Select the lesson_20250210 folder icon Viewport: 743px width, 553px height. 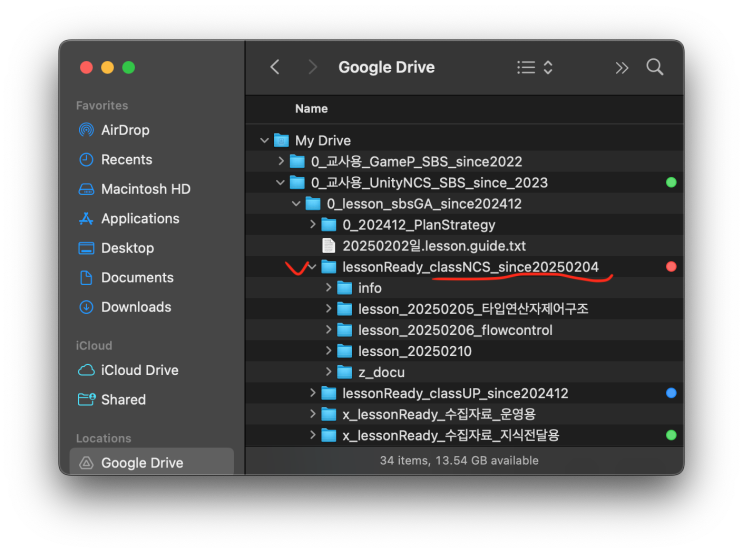pos(344,351)
